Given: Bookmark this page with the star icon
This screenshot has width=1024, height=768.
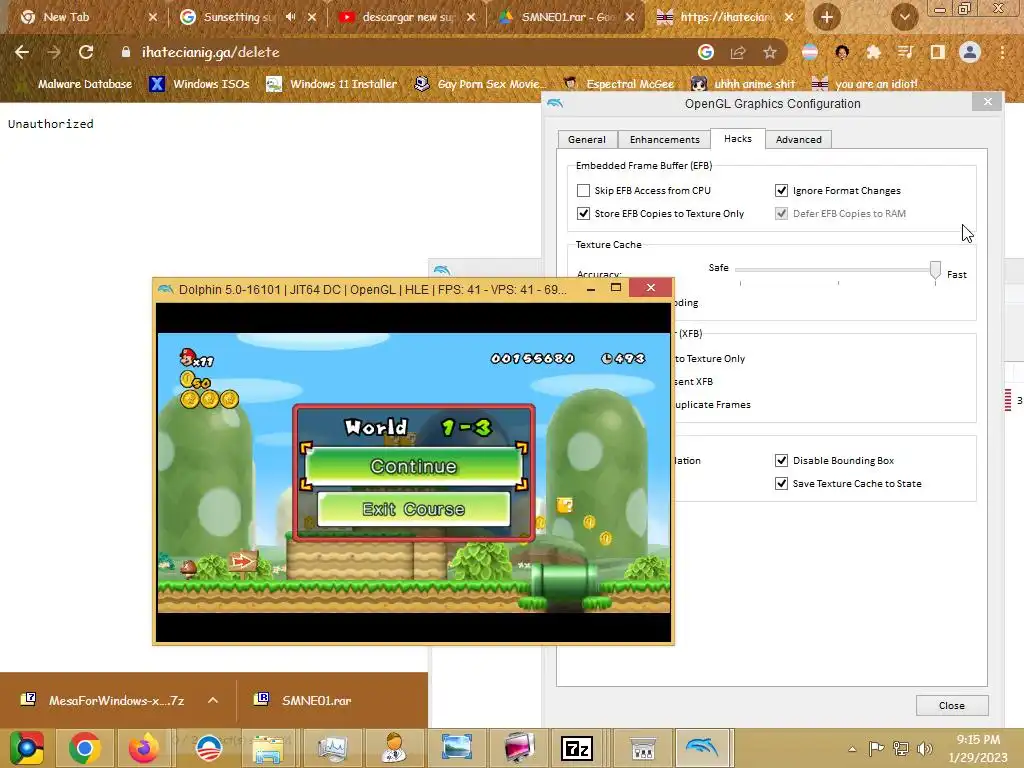Looking at the screenshot, I should (770, 52).
